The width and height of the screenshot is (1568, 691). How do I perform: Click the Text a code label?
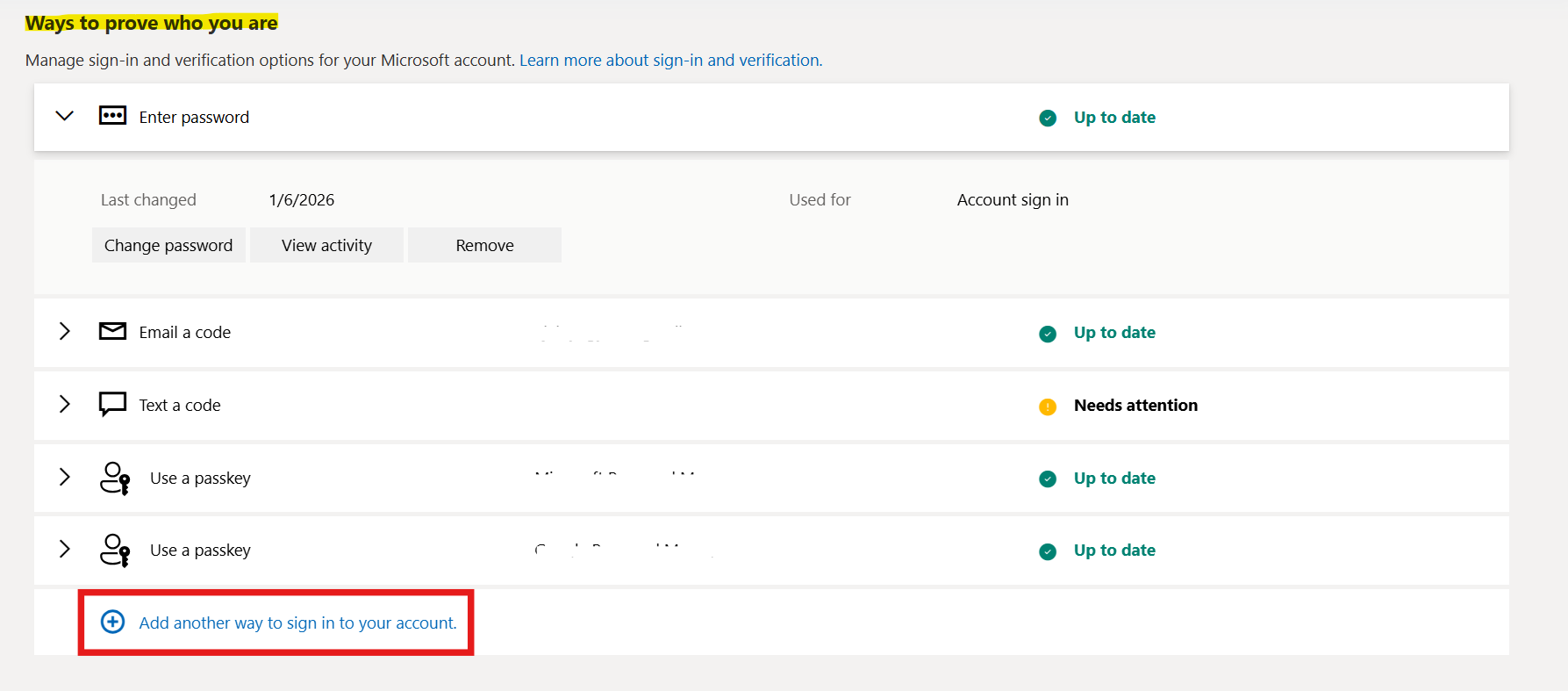coord(180,405)
